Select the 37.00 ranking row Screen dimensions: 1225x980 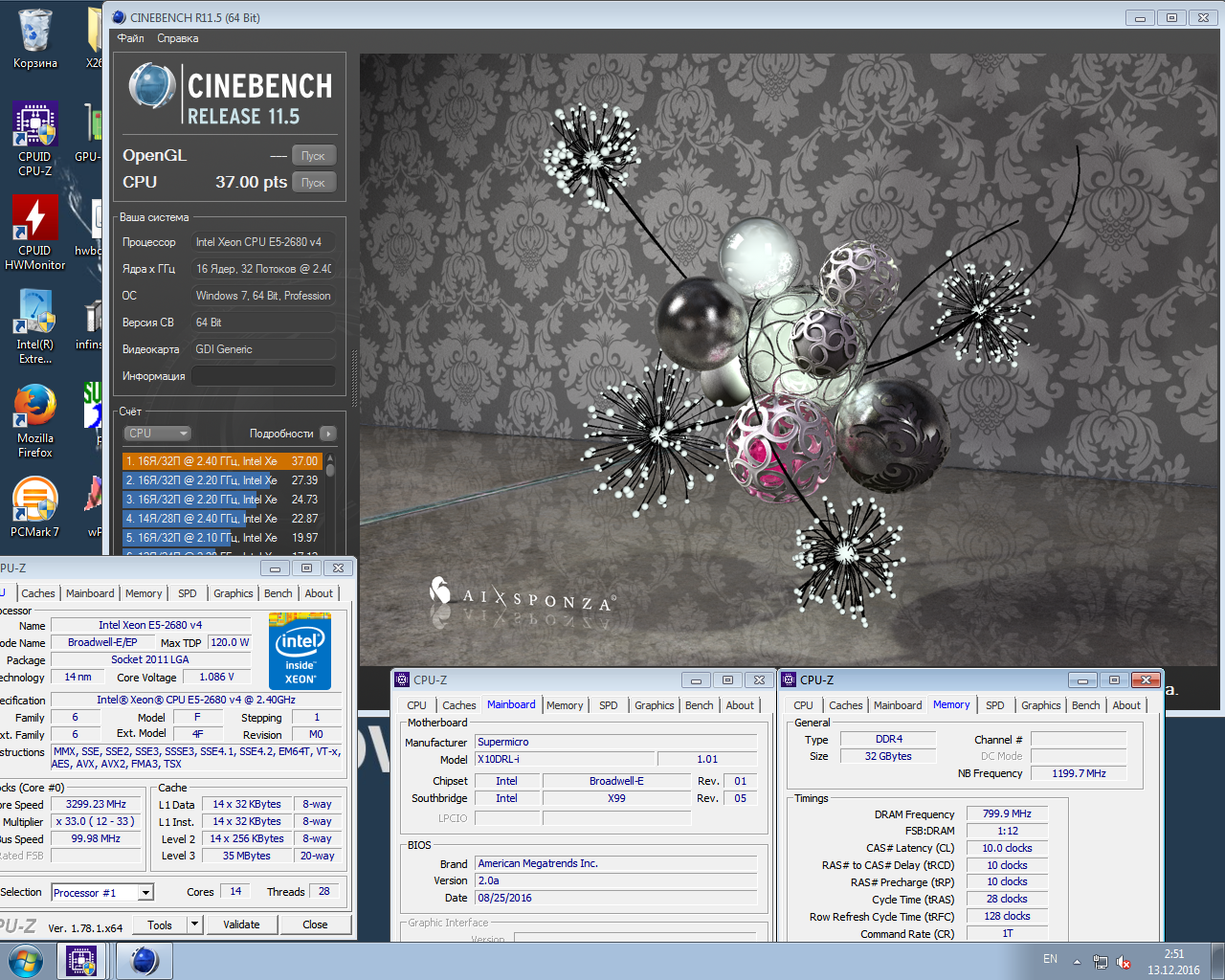(223, 461)
